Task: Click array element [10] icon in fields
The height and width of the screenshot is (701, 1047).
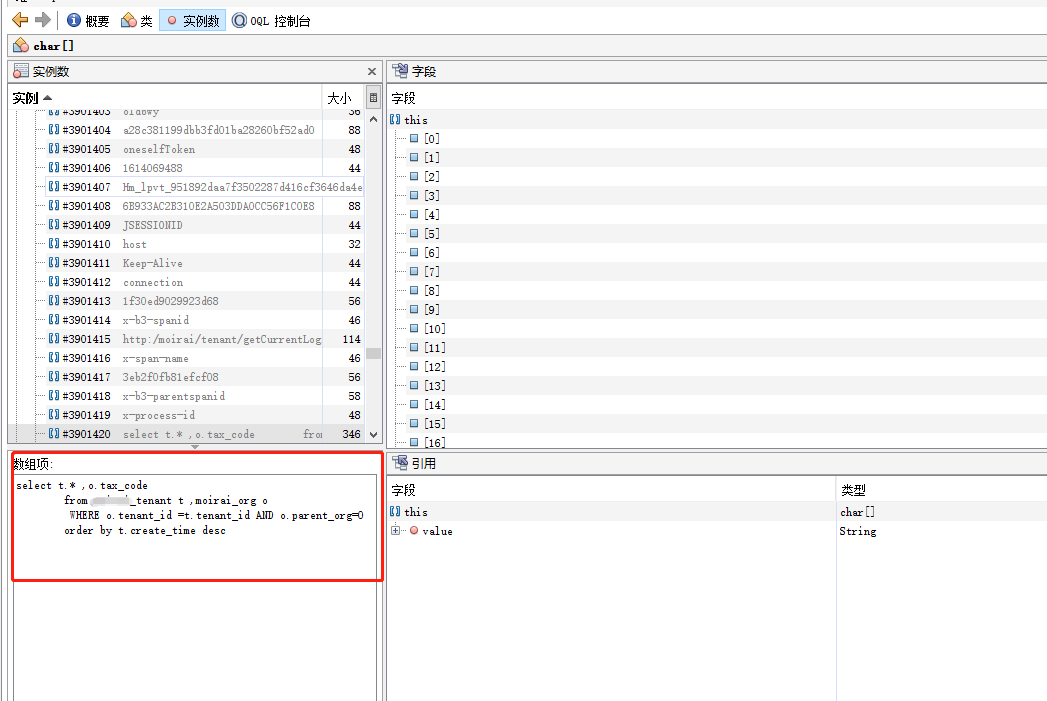Action: tap(414, 329)
